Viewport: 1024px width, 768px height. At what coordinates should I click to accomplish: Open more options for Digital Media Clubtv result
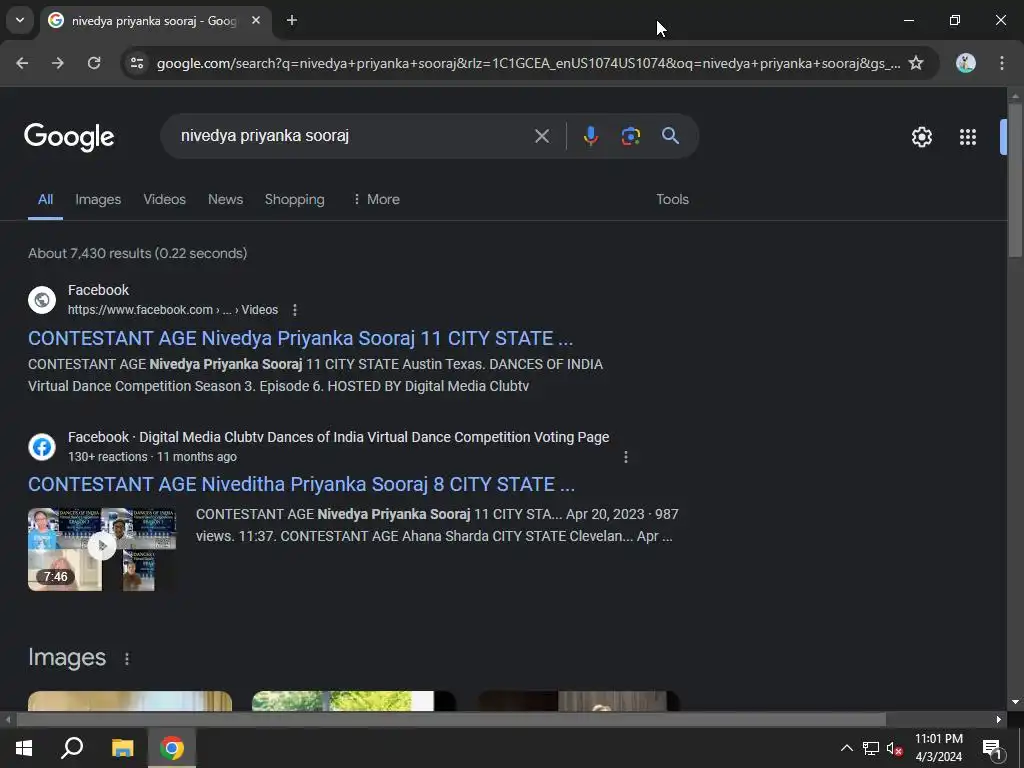tap(626, 457)
